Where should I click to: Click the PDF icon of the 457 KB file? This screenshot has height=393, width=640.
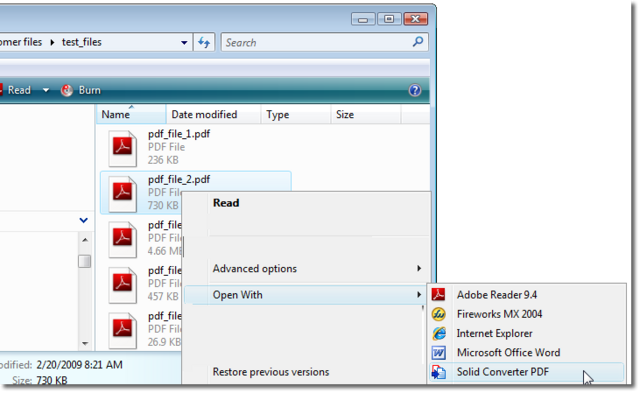[122, 285]
